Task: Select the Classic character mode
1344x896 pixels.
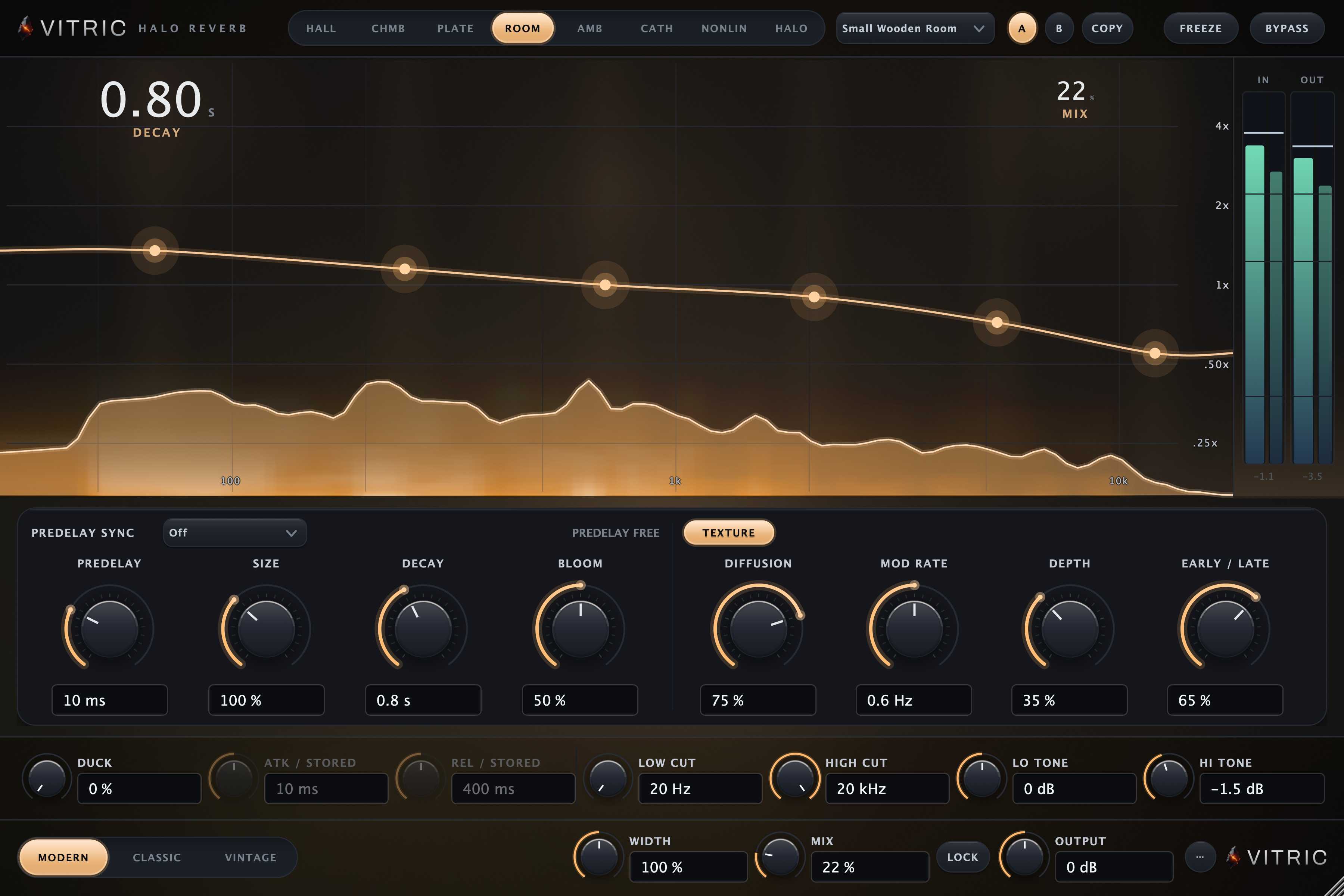Action: click(156, 857)
